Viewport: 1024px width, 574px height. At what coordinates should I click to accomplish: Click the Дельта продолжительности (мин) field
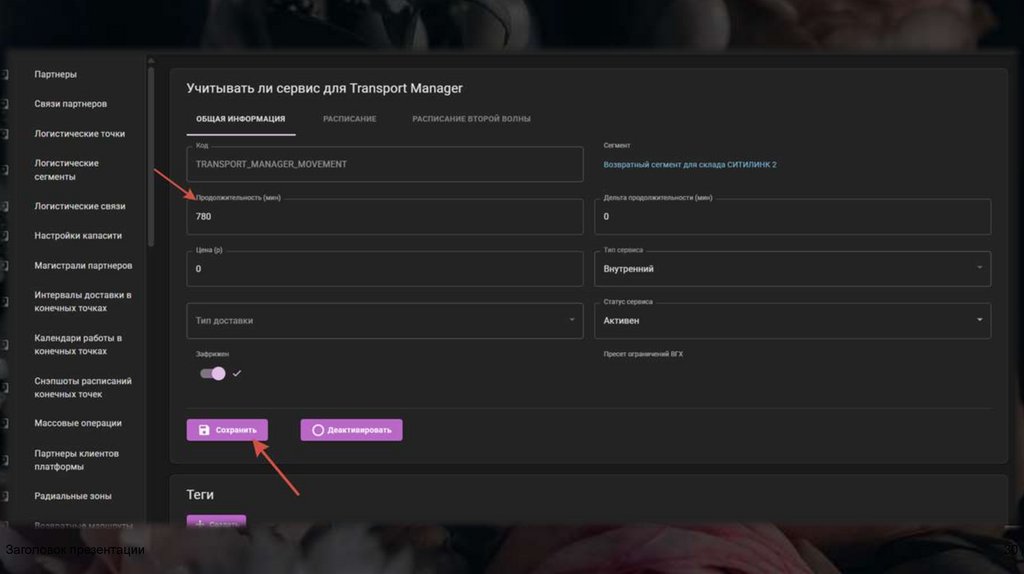tap(792, 216)
